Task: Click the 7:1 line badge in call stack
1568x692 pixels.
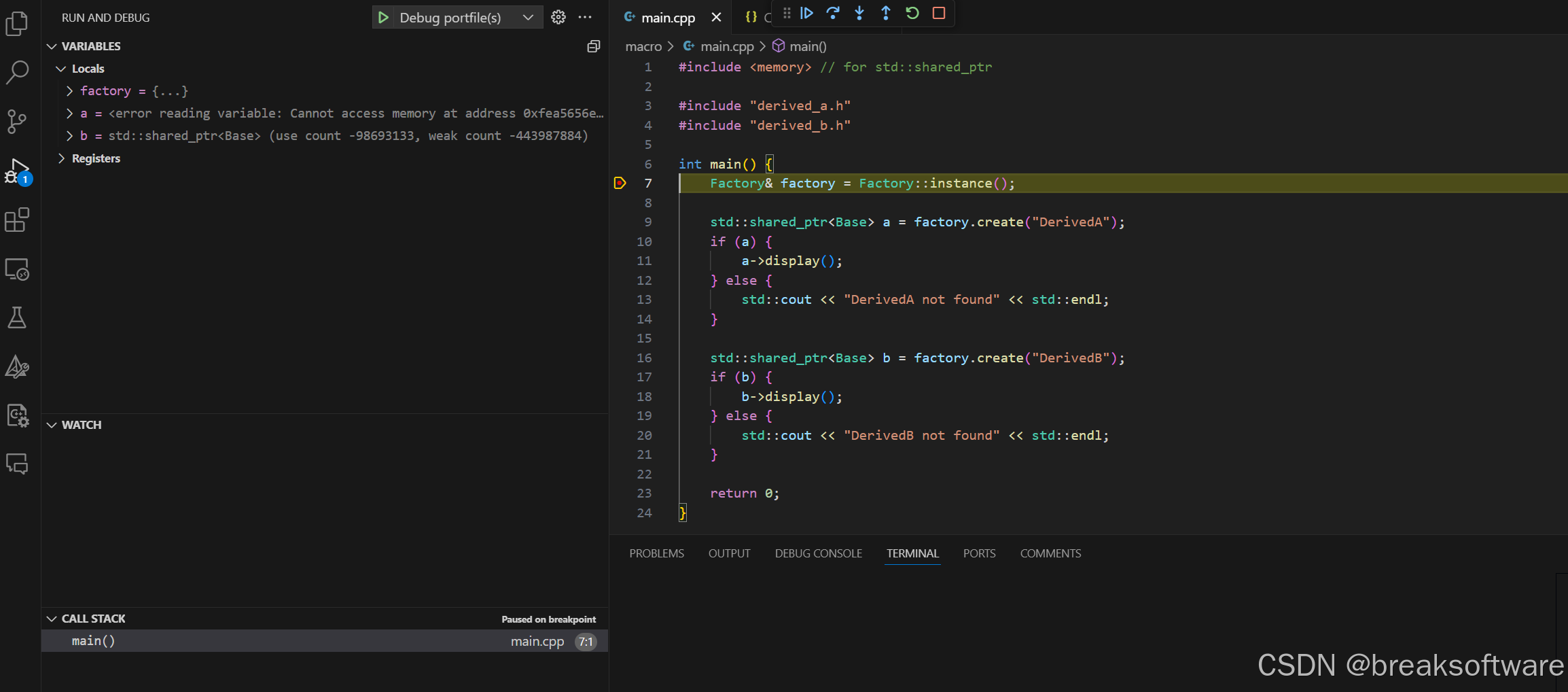Action: [586, 642]
